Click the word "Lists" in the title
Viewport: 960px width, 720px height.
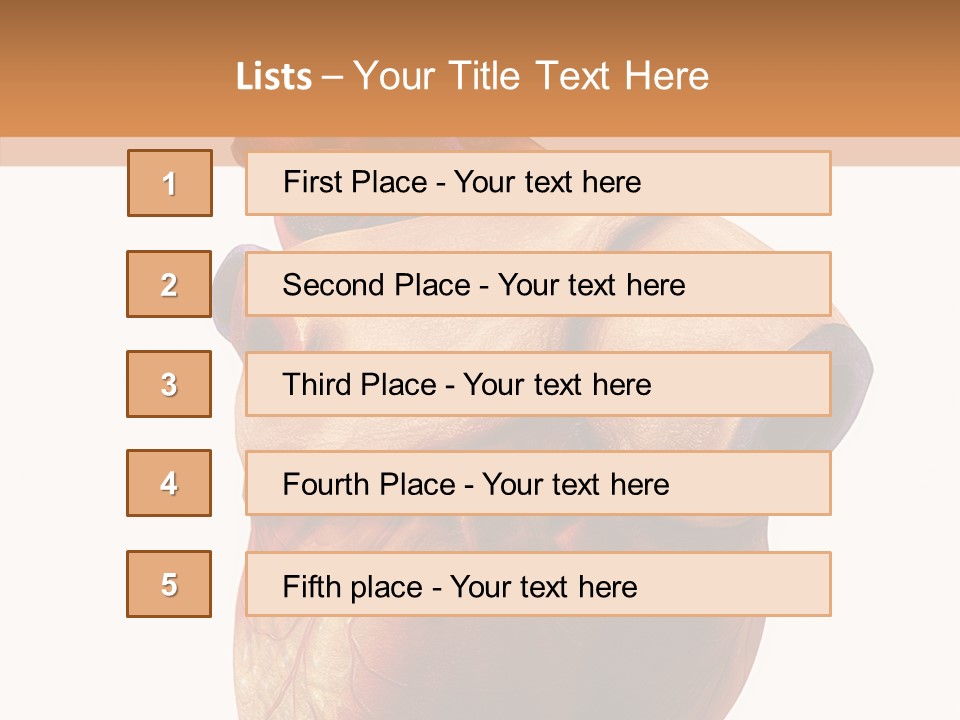pyautogui.click(x=274, y=77)
